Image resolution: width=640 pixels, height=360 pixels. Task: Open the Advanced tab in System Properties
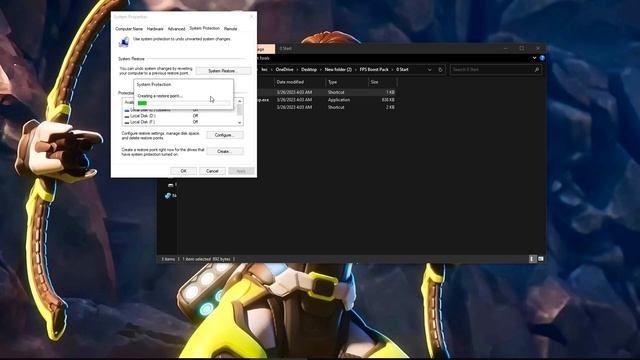tap(176, 29)
